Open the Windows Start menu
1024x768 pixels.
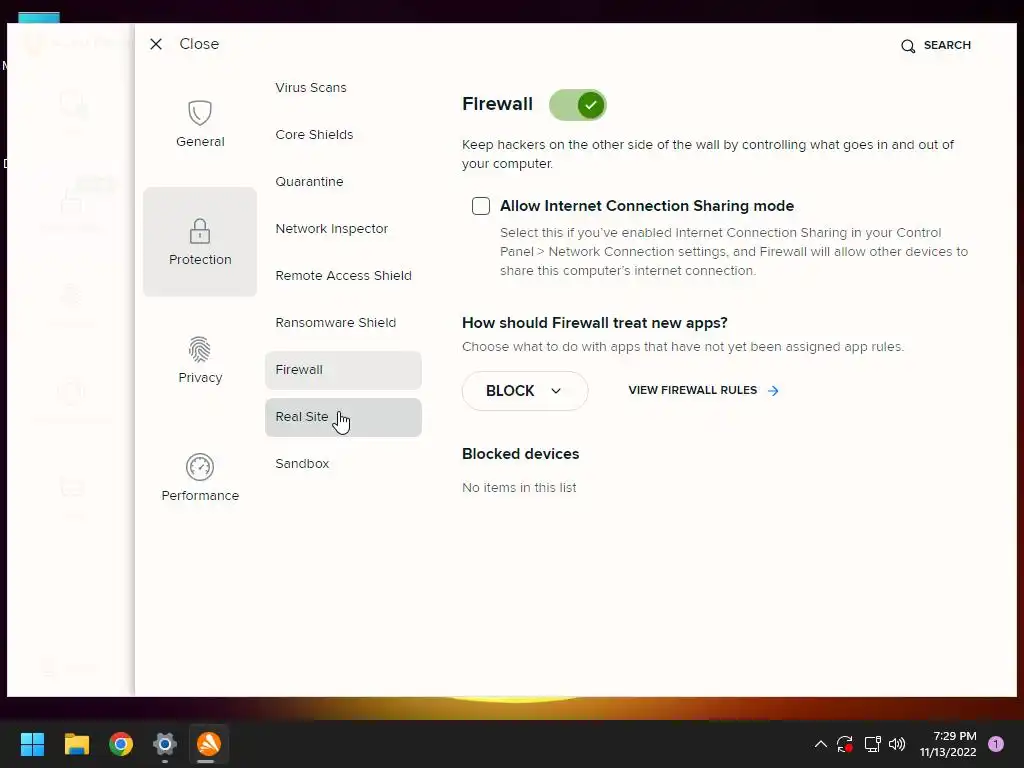coord(32,744)
